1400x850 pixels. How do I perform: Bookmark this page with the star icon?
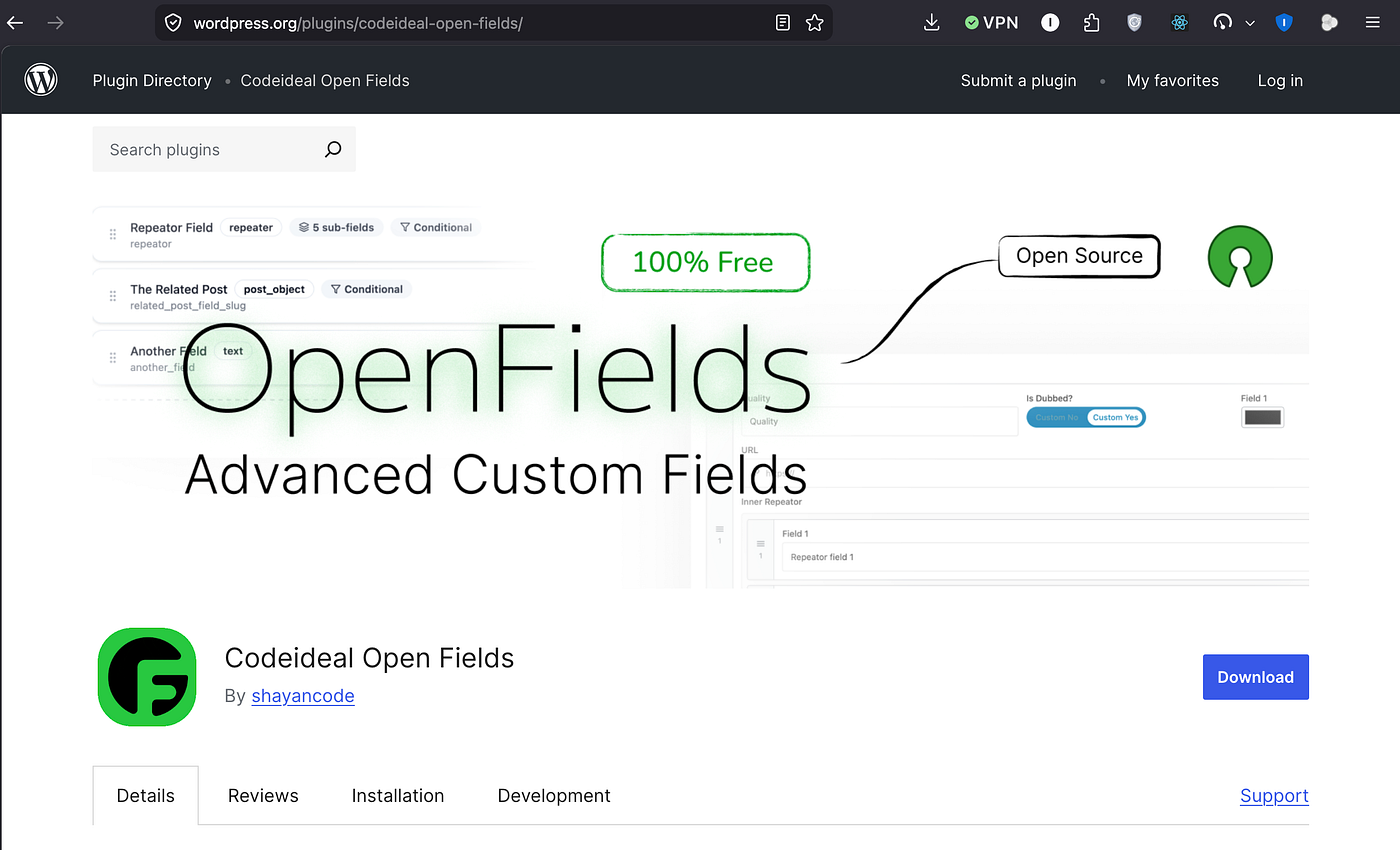click(x=814, y=22)
